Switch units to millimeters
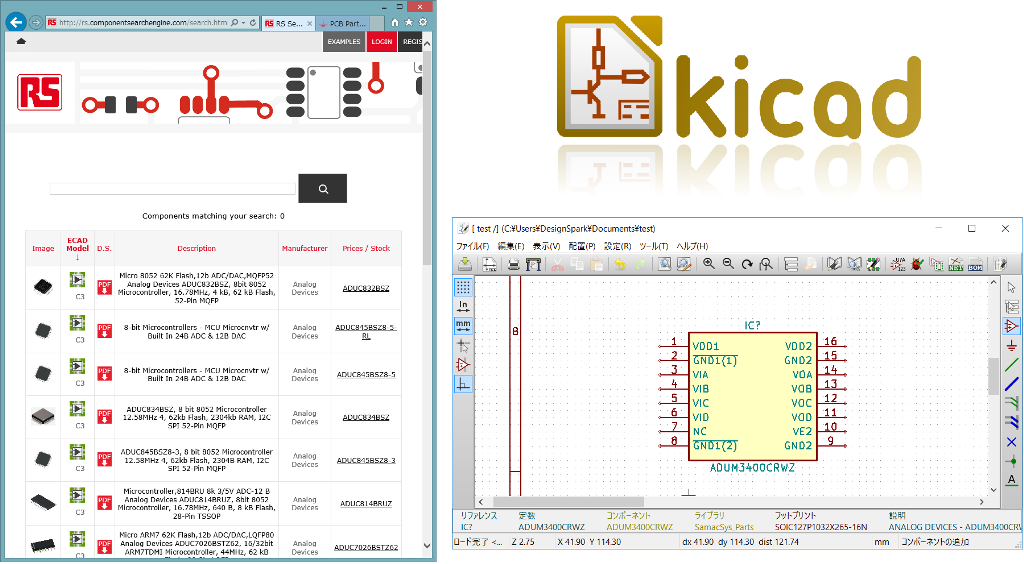 point(463,325)
